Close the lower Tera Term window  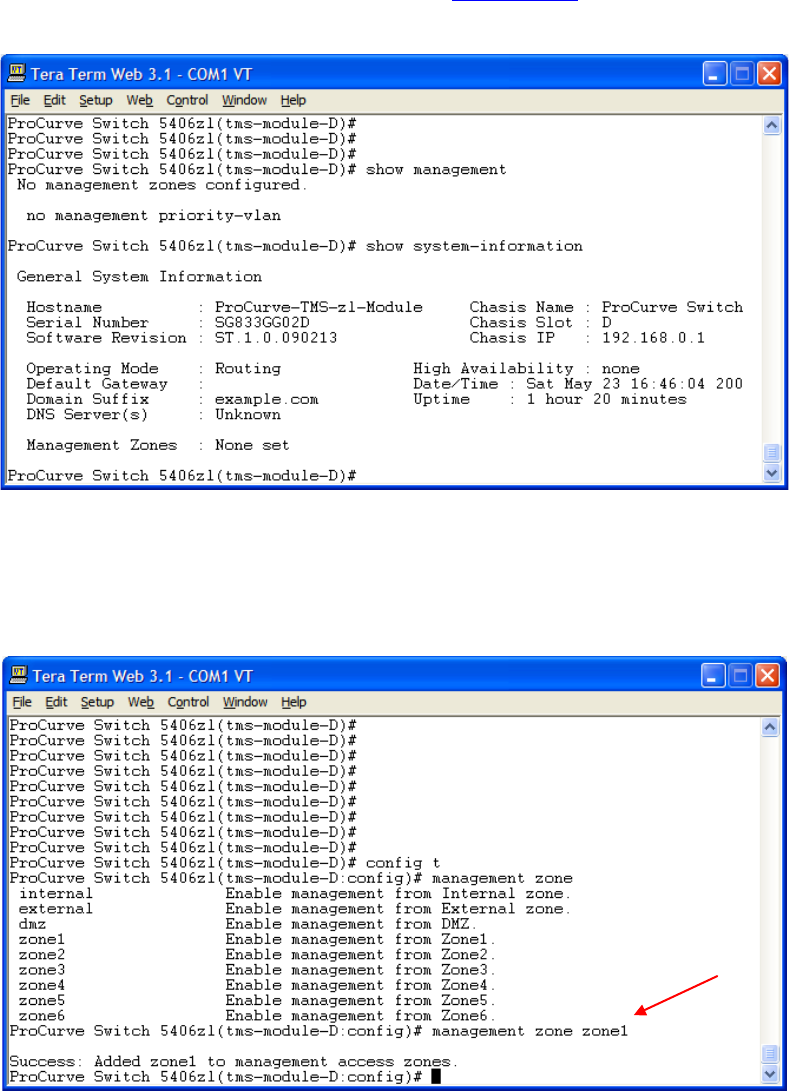point(767,675)
